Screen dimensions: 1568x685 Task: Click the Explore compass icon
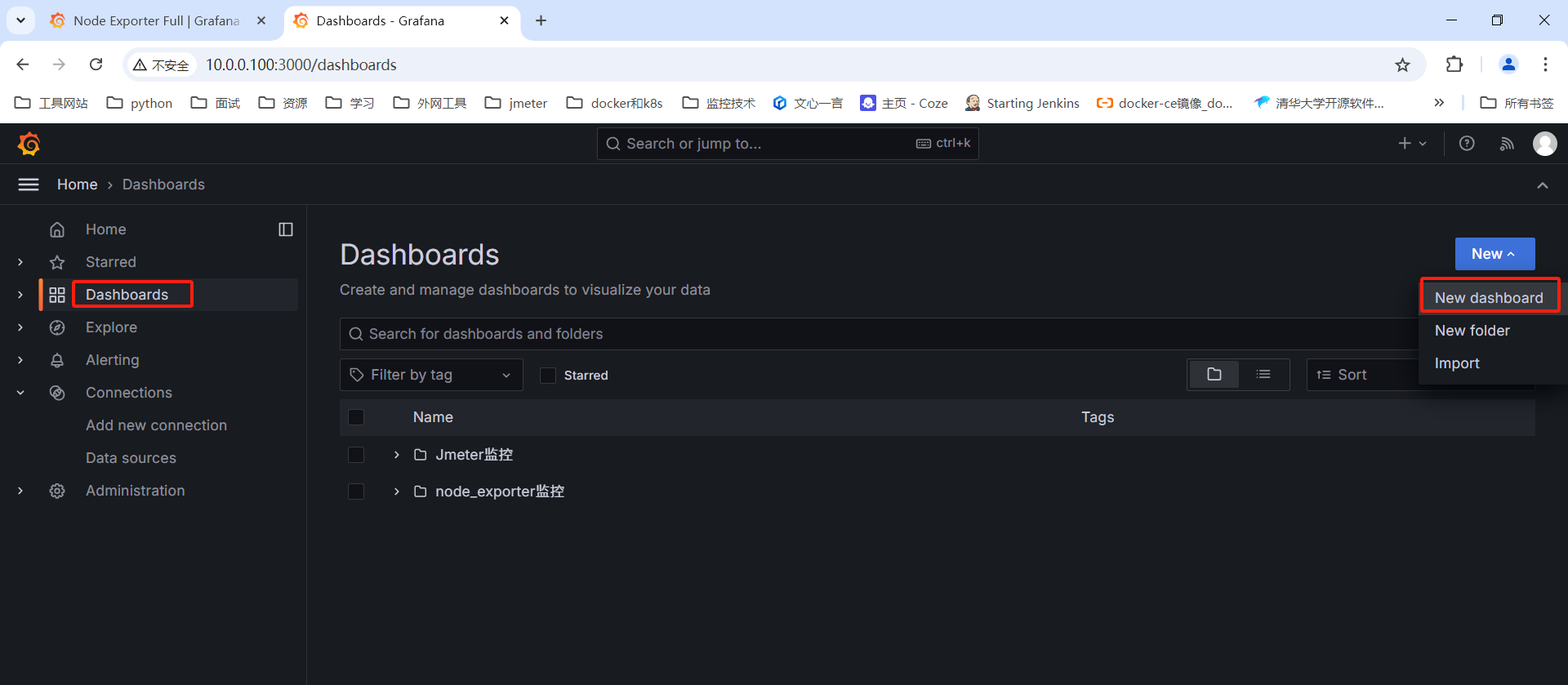coord(57,327)
